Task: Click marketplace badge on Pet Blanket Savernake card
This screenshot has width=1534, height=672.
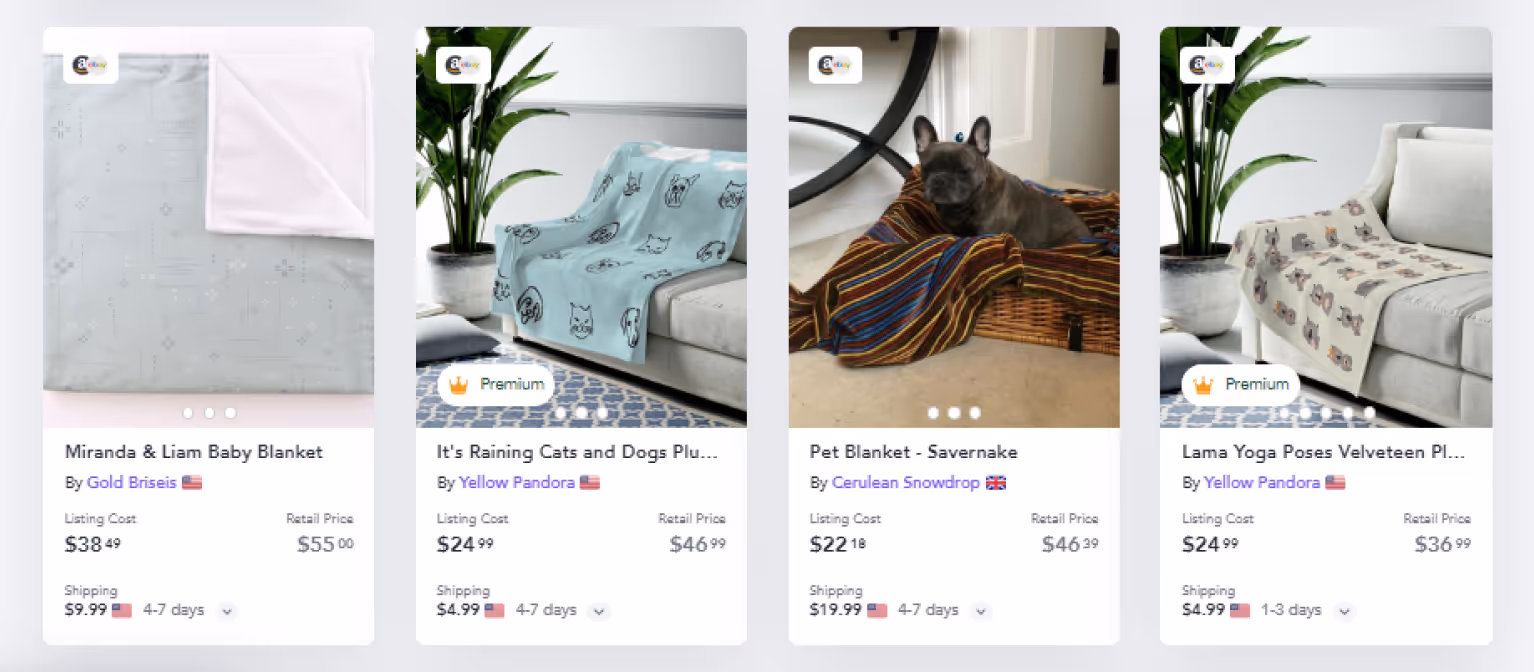Action: [x=835, y=65]
